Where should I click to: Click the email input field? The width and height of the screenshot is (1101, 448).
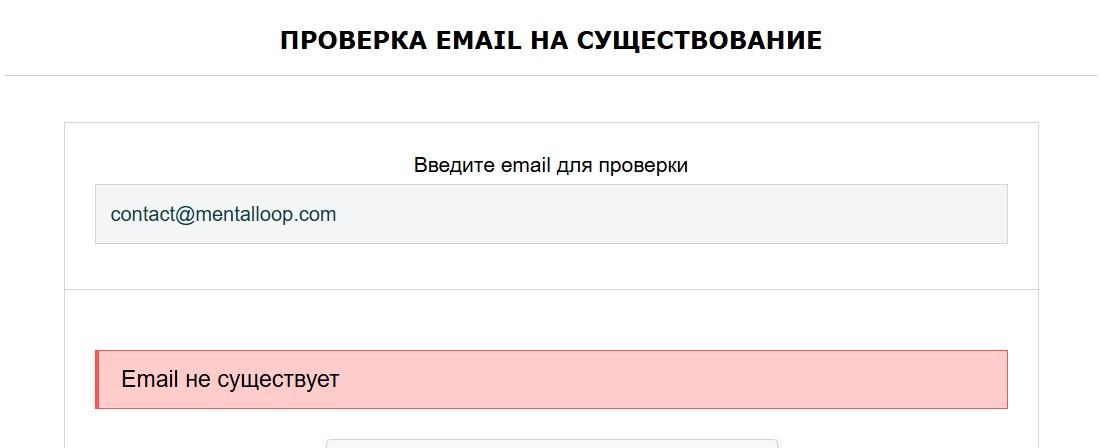point(550,214)
